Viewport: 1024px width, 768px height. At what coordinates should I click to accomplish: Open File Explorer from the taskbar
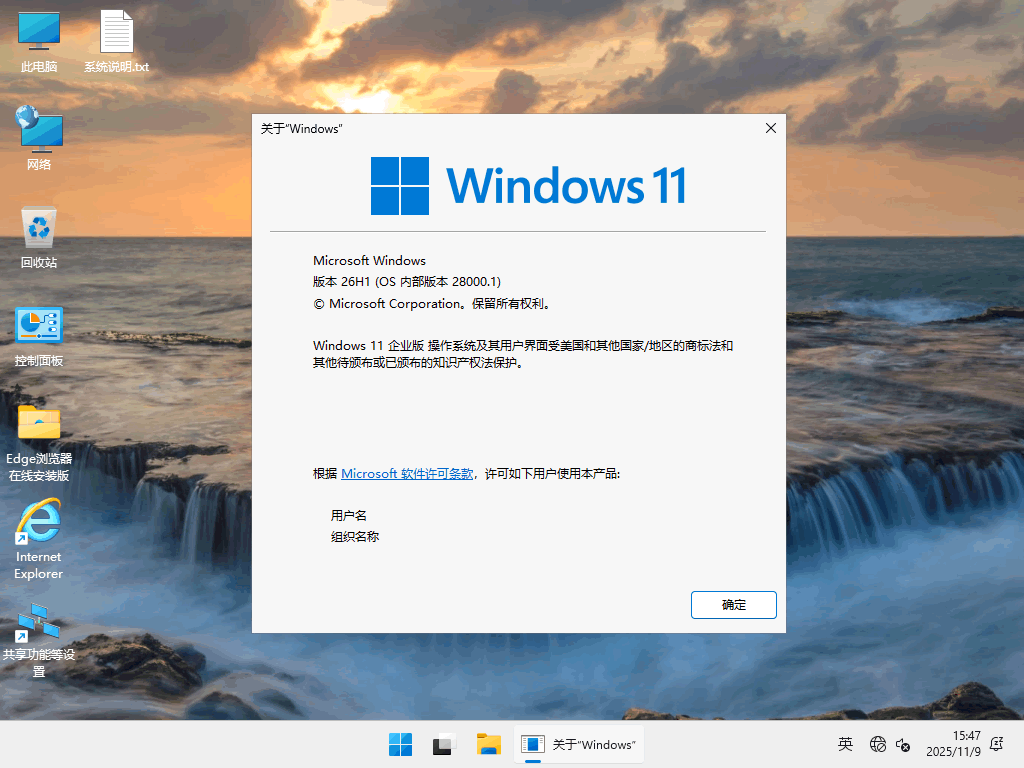pos(488,744)
